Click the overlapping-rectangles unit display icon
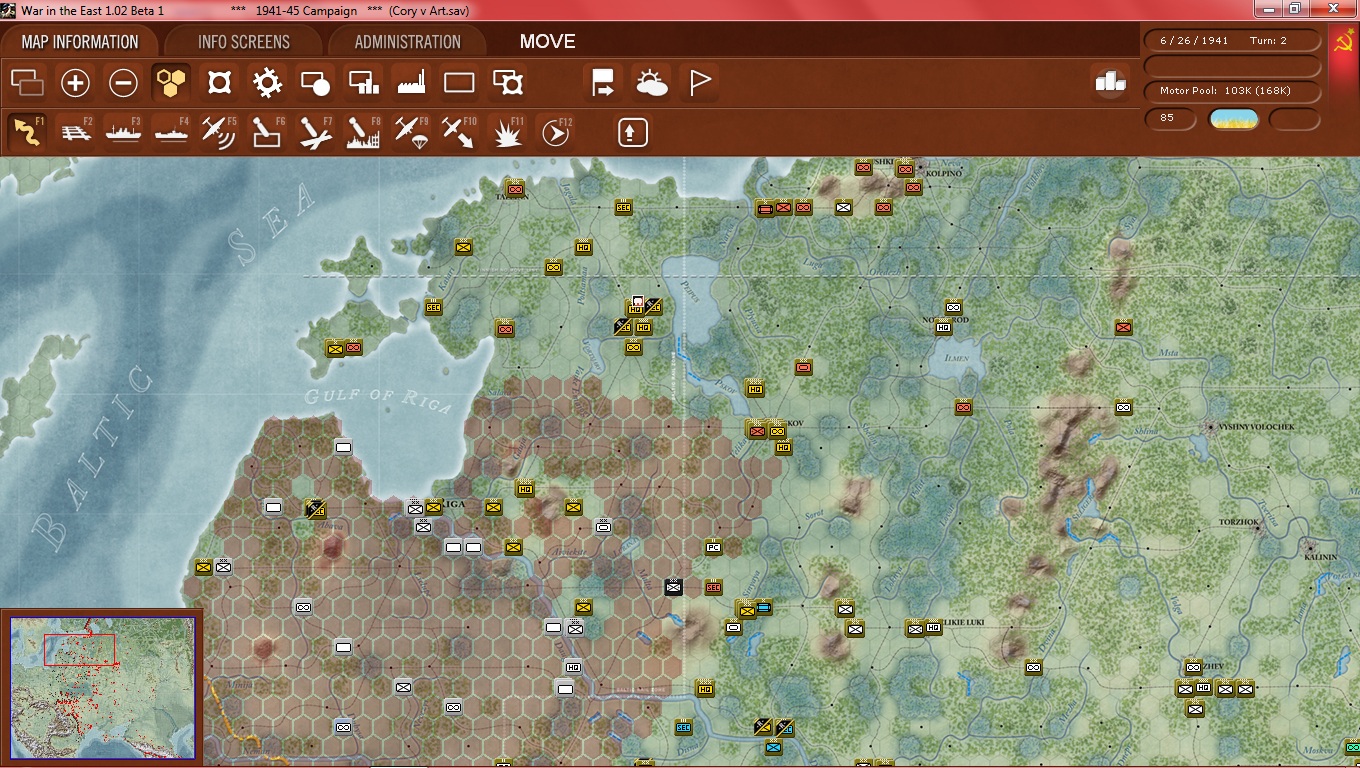The image size is (1360, 768). point(27,82)
